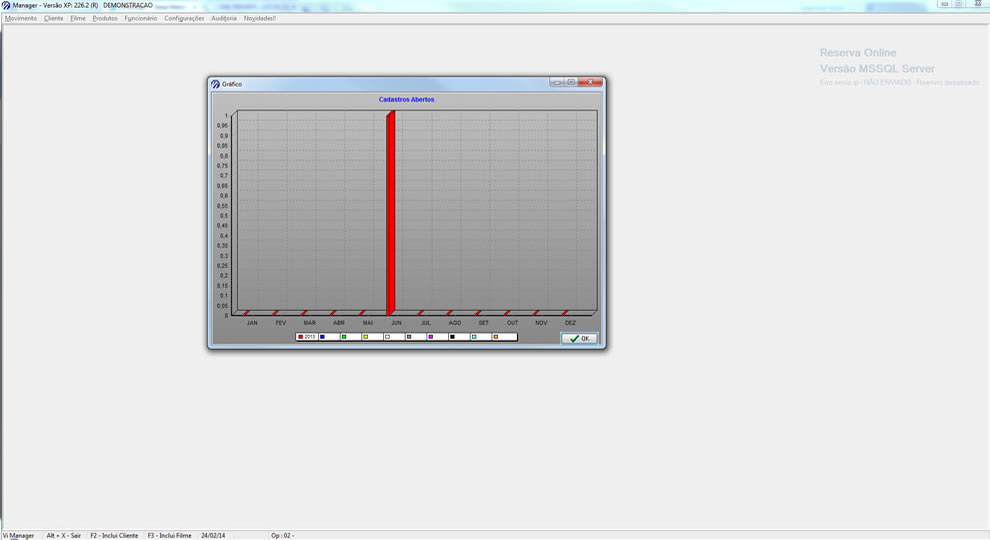The height and width of the screenshot is (540, 990).
Task: Open the Auditoria menu
Action: click(x=224, y=18)
